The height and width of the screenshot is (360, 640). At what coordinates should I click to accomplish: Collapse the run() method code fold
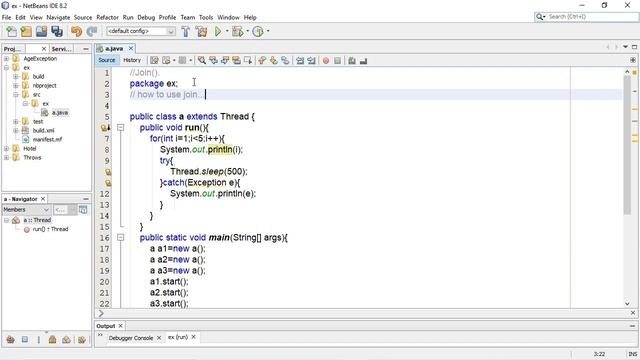pos(120,127)
